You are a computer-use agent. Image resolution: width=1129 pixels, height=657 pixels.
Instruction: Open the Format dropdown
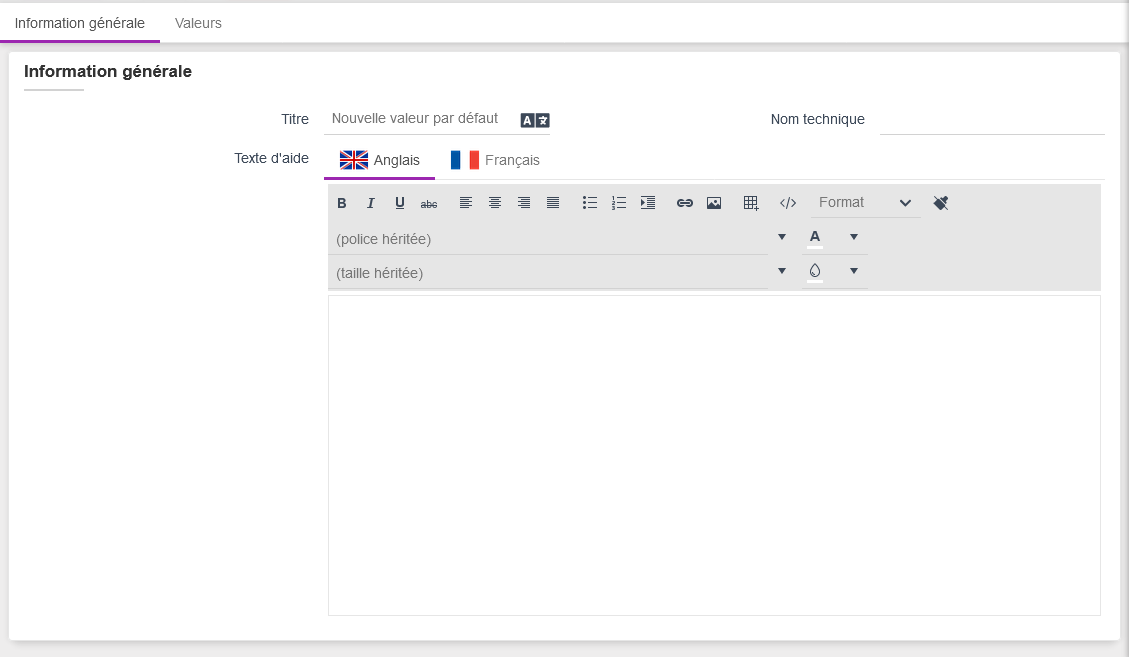(x=865, y=203)
